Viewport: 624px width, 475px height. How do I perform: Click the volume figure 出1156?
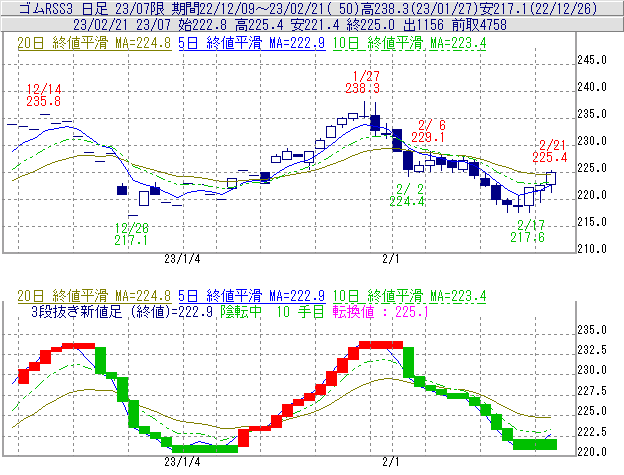(423, 25)
